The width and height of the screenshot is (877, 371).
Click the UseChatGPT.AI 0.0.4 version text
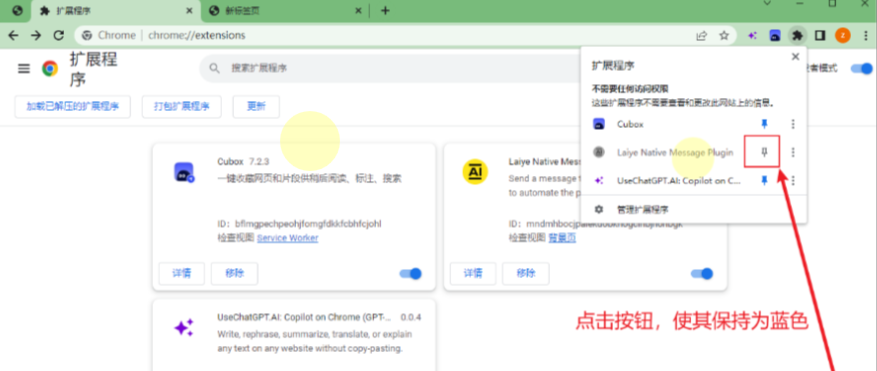click(411, 317)
